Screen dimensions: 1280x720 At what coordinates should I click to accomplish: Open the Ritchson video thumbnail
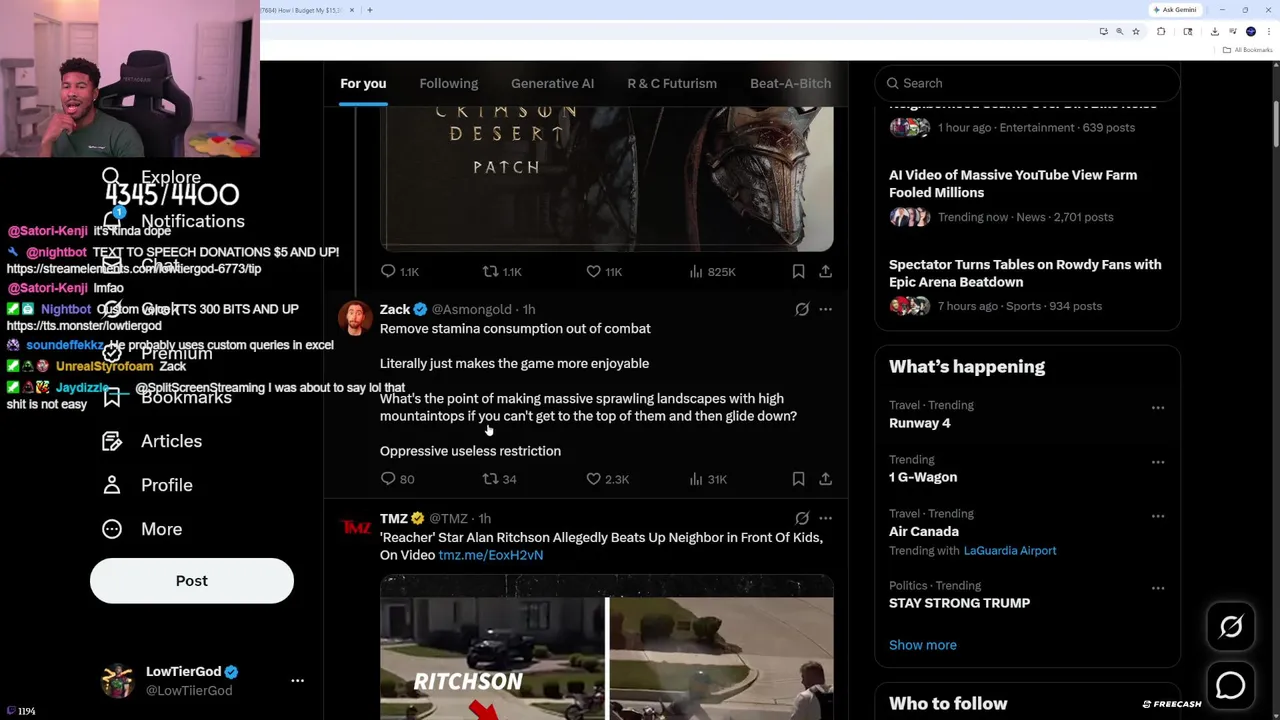(606, 648)
